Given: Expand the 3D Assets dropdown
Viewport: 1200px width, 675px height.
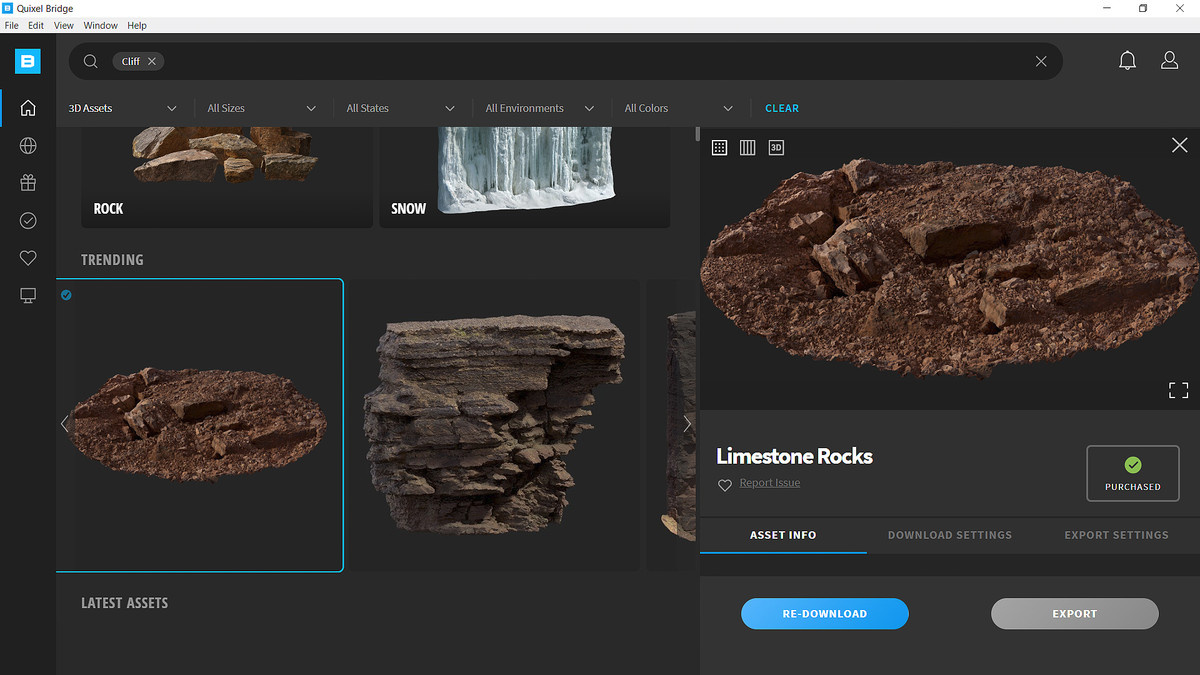Looking at the screenshot, I should (123, 108).
